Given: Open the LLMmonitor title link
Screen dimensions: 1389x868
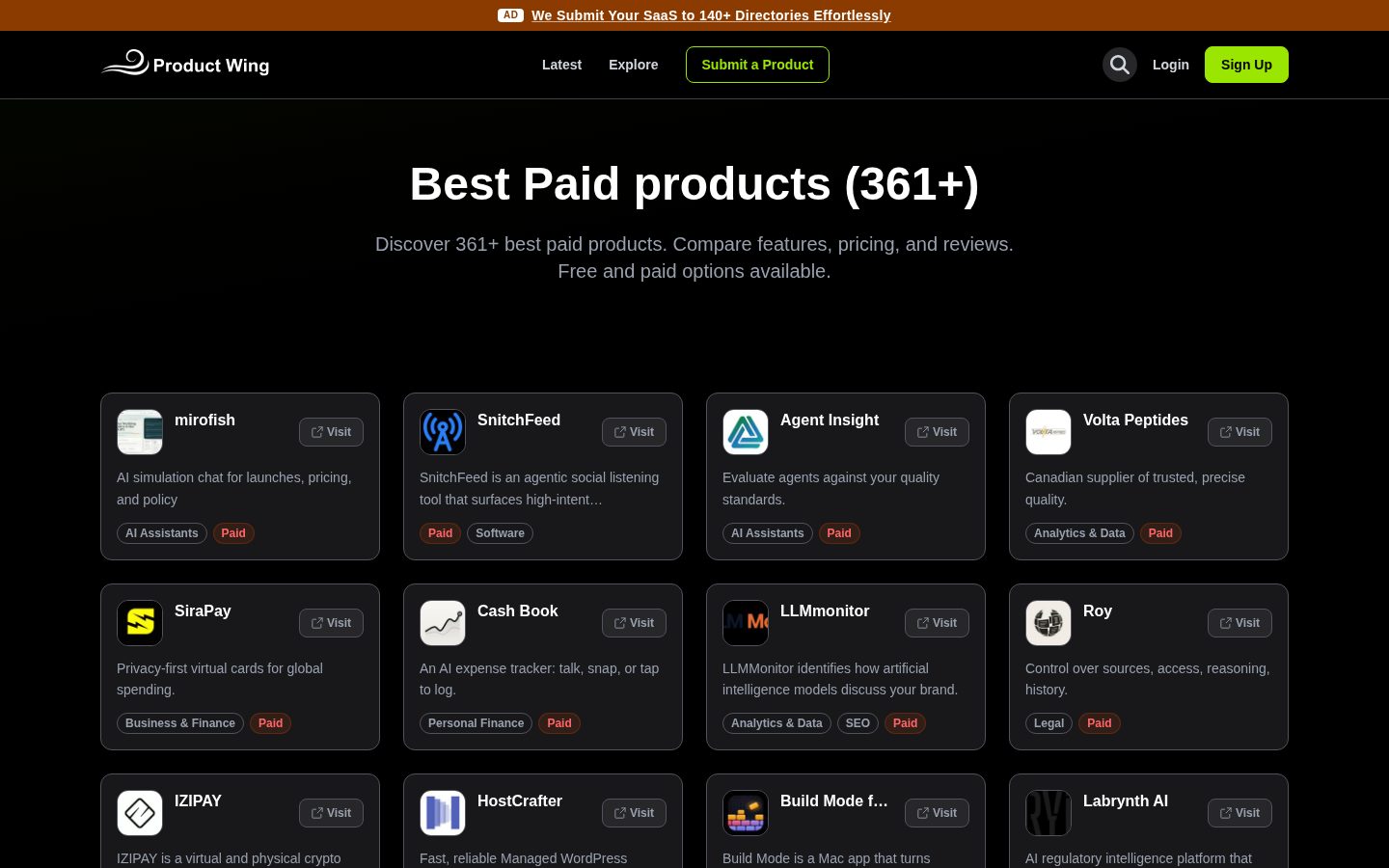Looking at the screenshot, I should [825, 611].
